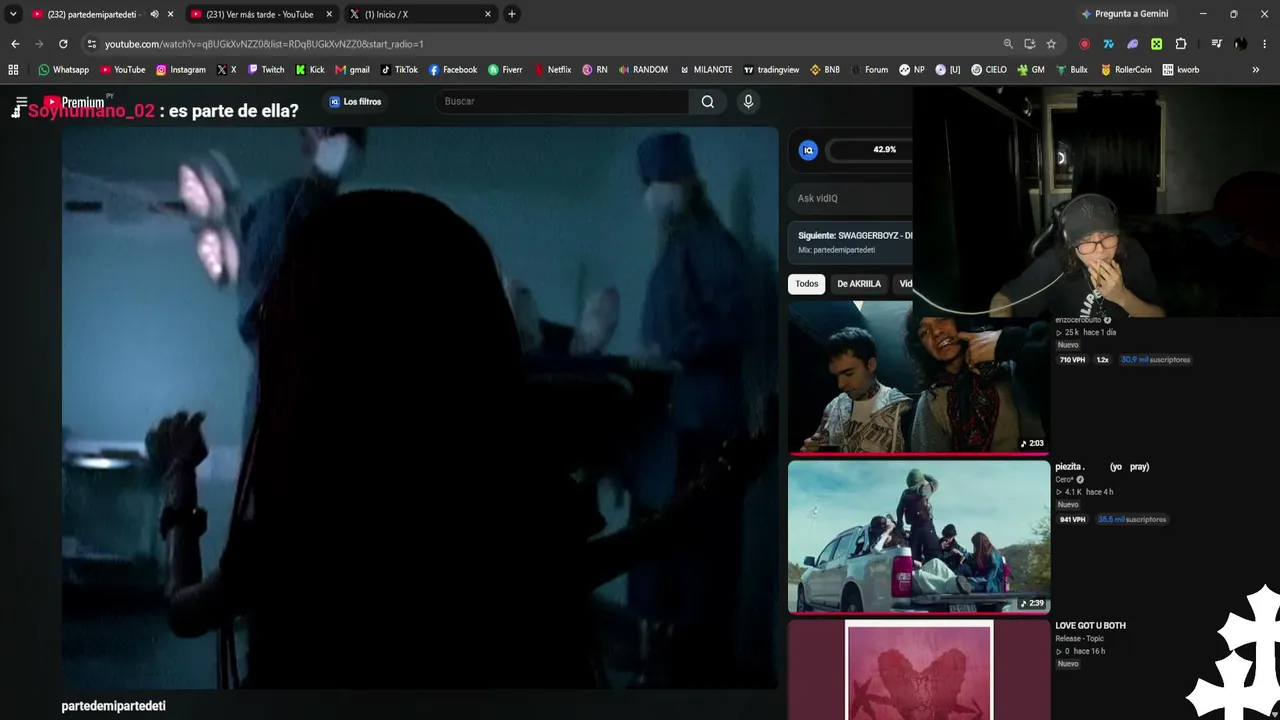
Task: Click the Pregunta a Gemini button
Action: click(1124, 14)
